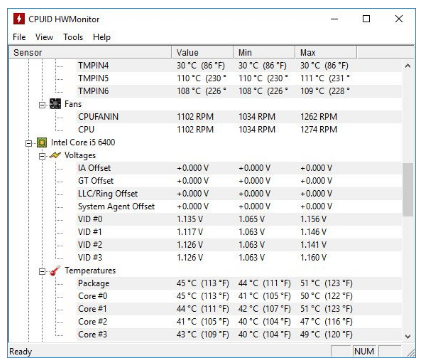423x361 pixels.
Task: Click the 1262 RPM max value
Action: pos(319,117)
